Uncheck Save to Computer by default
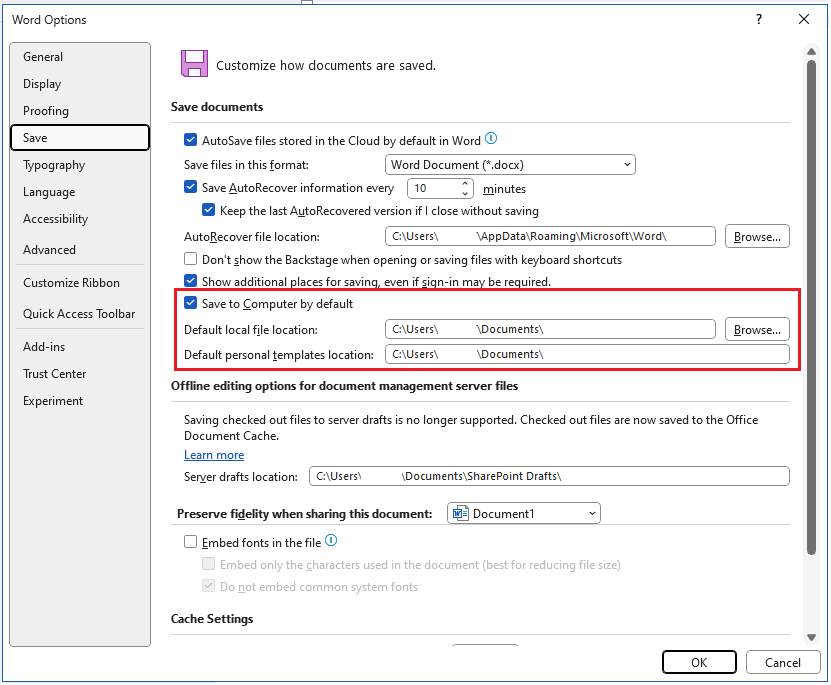The height and width of the screenshot is (685, 831). [190, 303]
